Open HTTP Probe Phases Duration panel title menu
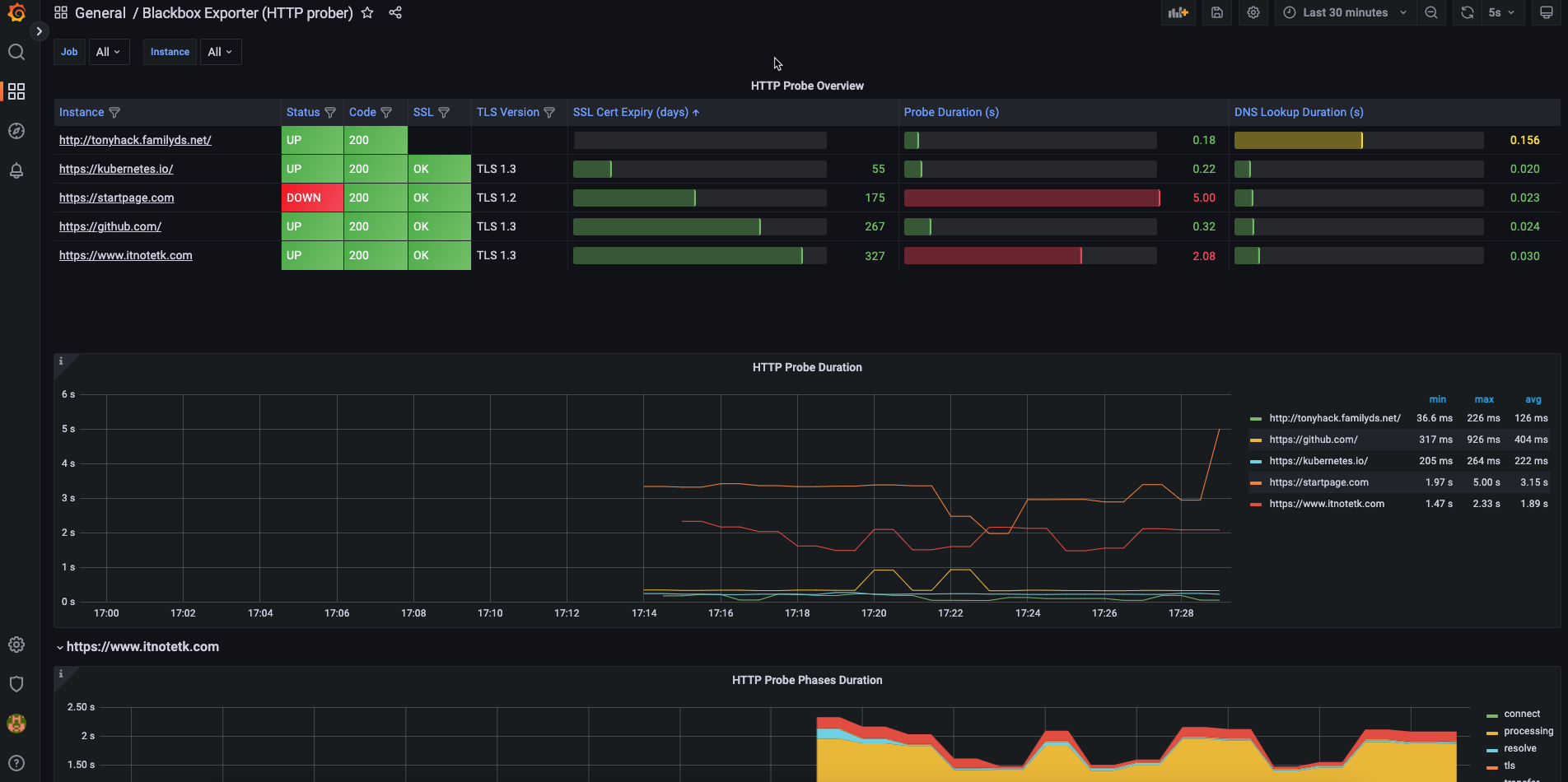This screenshot has width=1568, height=782. (x=807, y=680)
